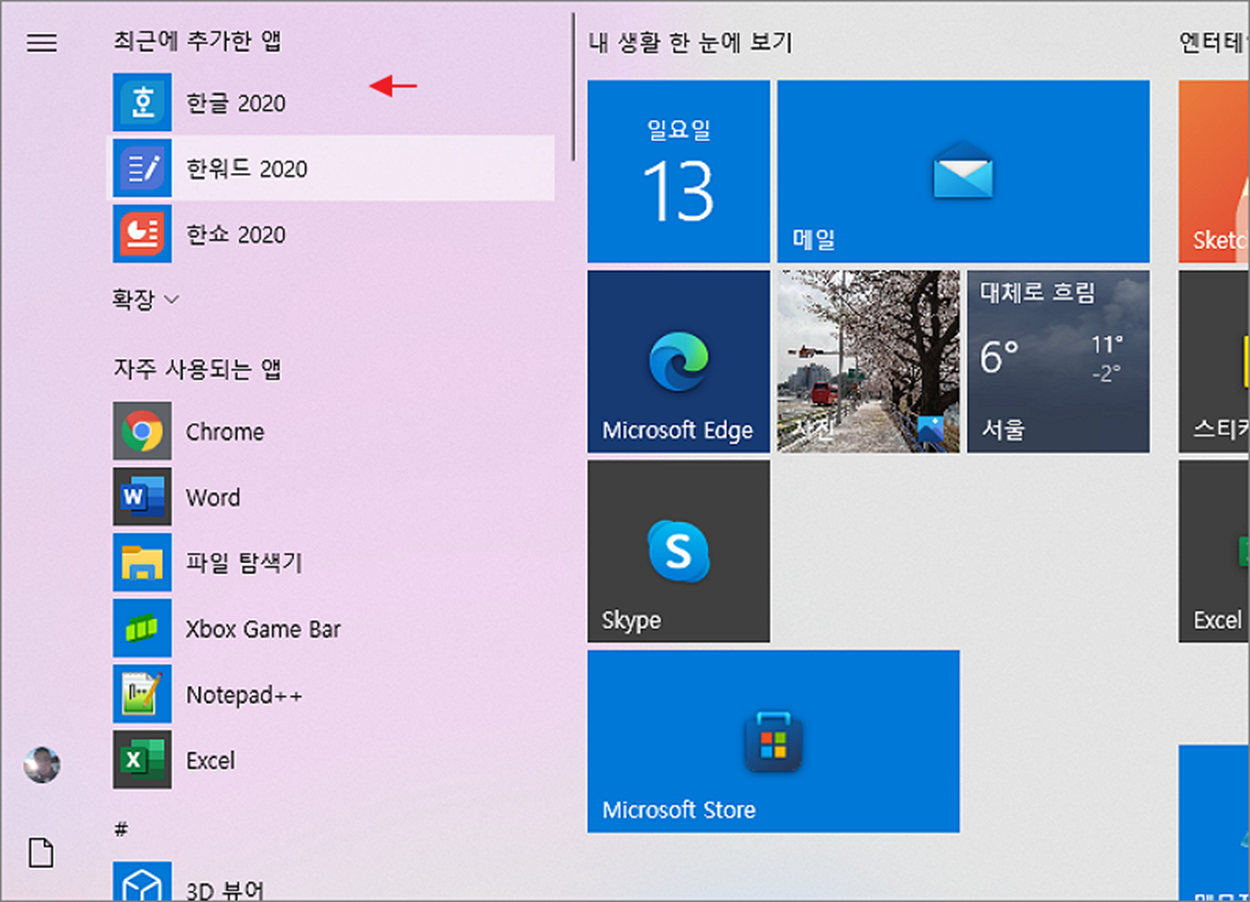Screen dimensions: 1250x902
Task: Select the Notepad++ text label
Action: click(x=244, y=695)
